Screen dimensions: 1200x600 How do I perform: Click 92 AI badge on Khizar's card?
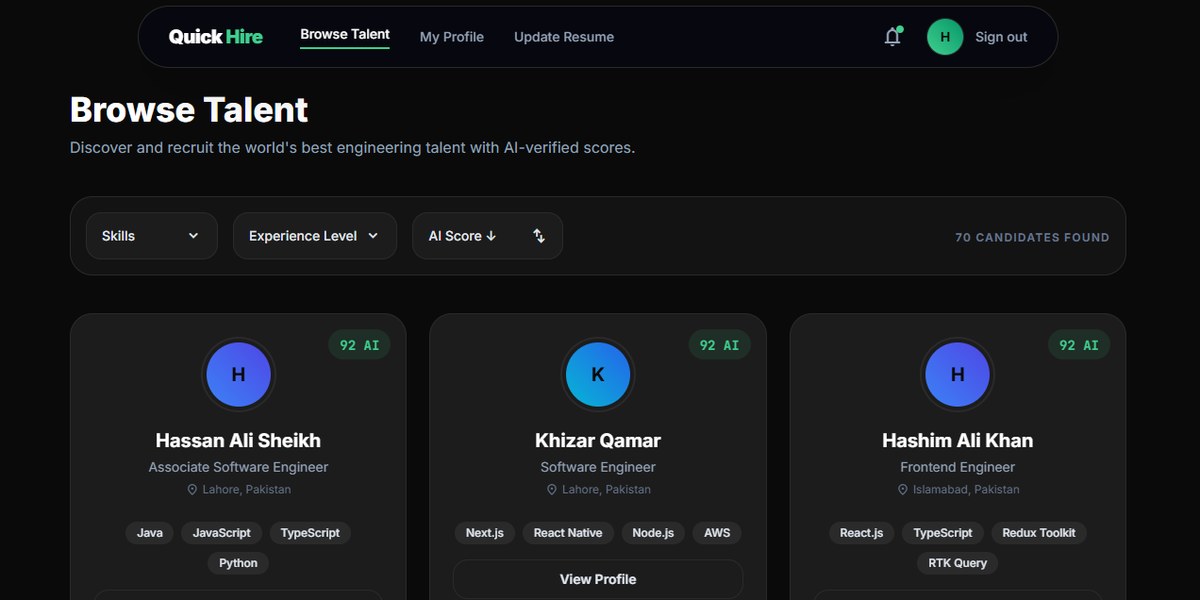click(x=719, y=345)
